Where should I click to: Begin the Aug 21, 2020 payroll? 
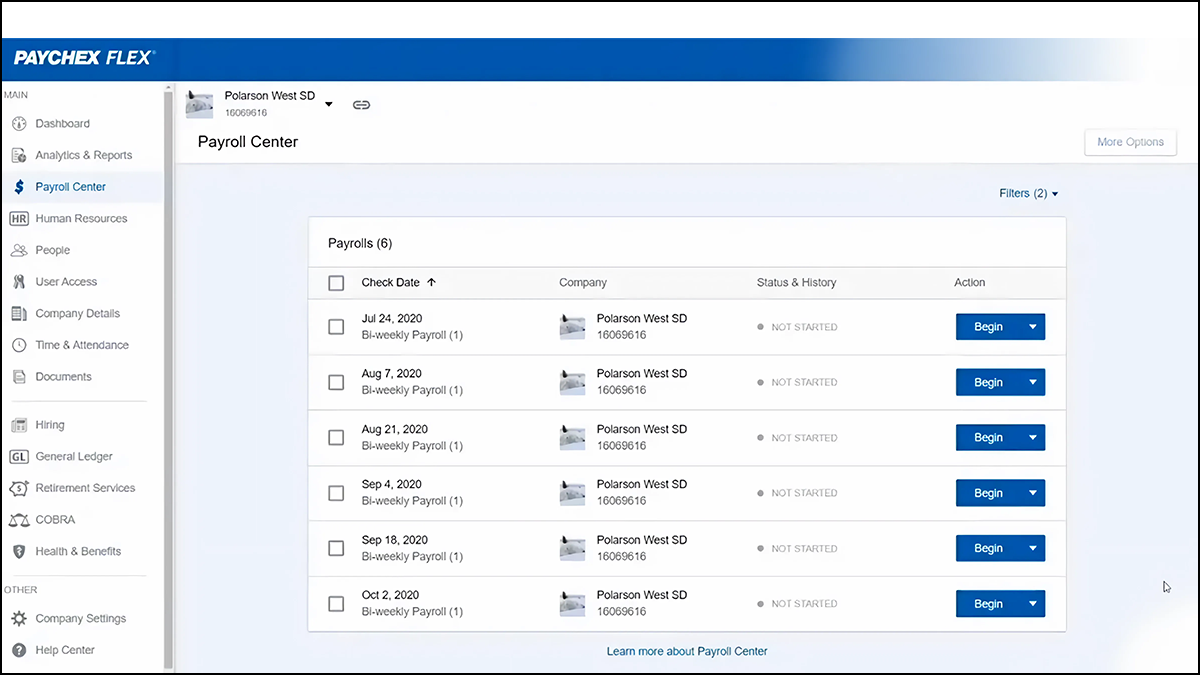point(988,438)
